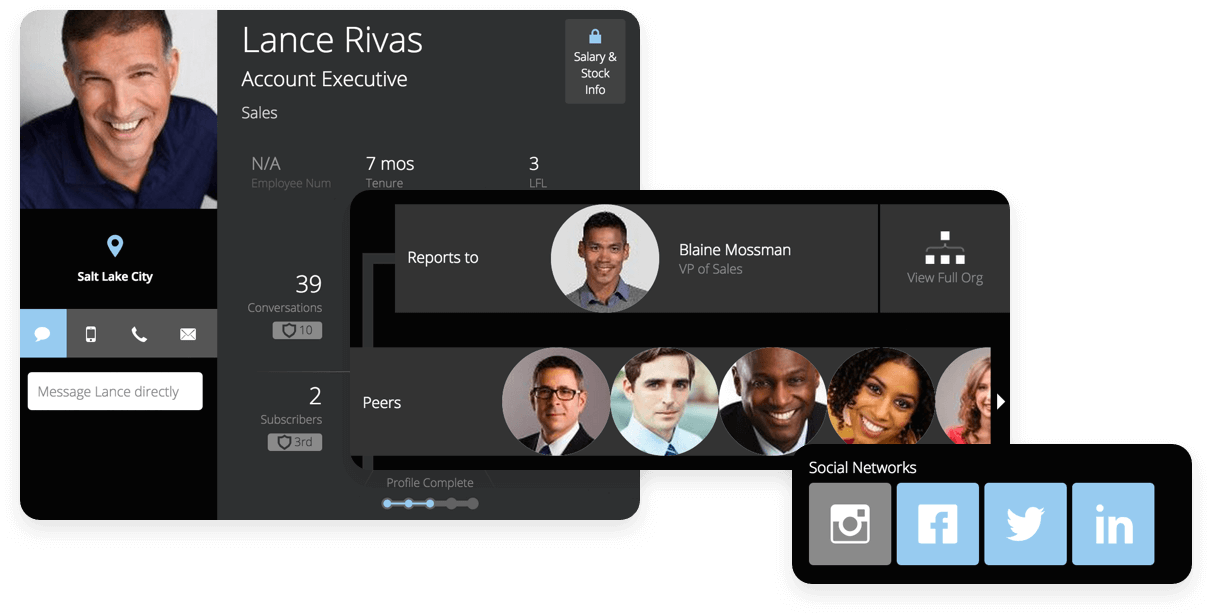Open Lance's Twitter profile
Viewport: 1212px width, 614px height.
(1025, 523)
